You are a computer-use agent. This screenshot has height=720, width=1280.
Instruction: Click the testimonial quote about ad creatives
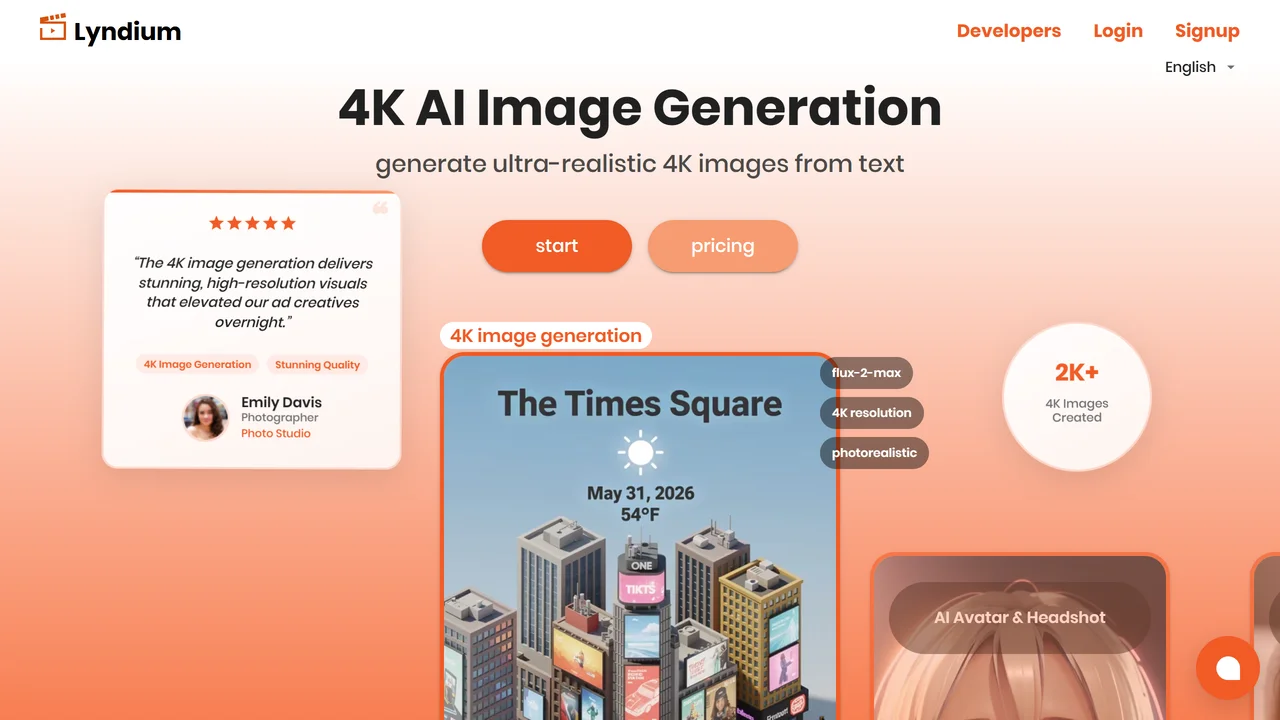252,292
